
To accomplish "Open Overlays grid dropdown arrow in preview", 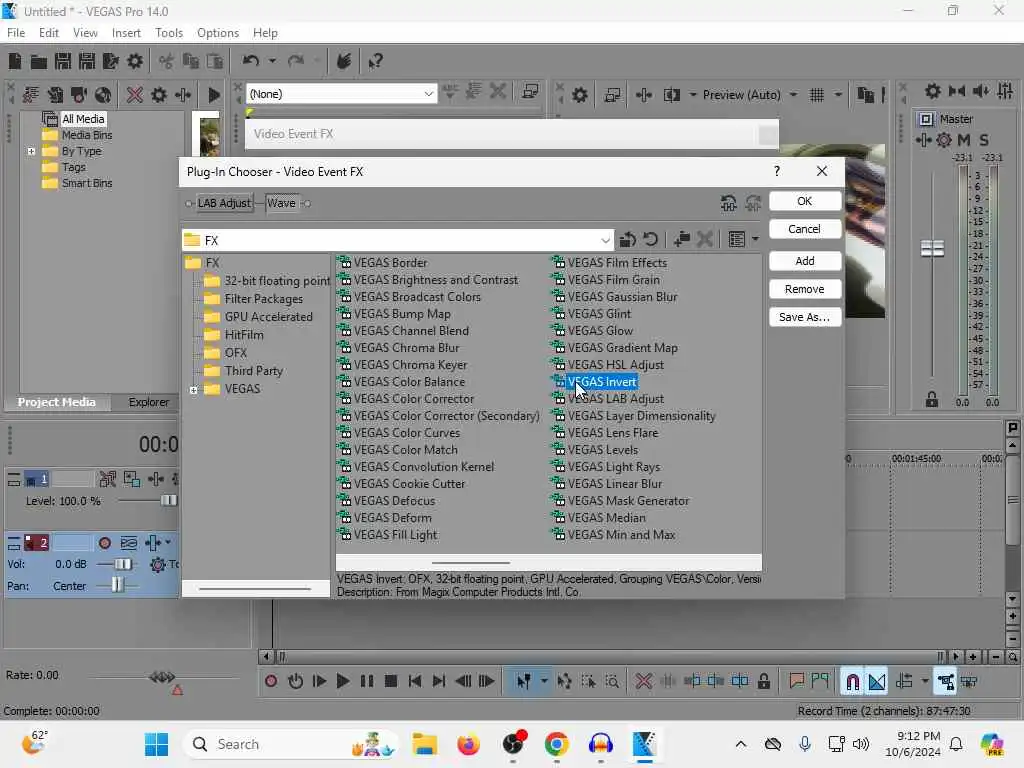I will pos(838,95).
